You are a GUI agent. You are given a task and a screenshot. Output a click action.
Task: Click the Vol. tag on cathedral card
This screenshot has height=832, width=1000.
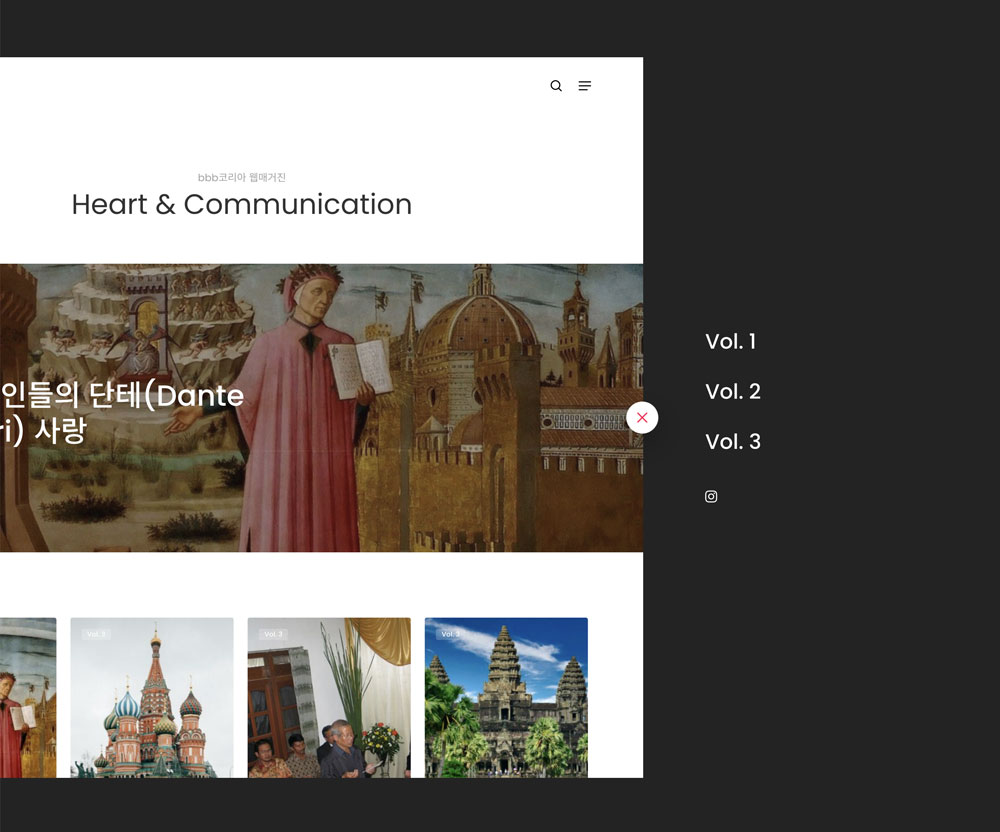tap(96, 634)
